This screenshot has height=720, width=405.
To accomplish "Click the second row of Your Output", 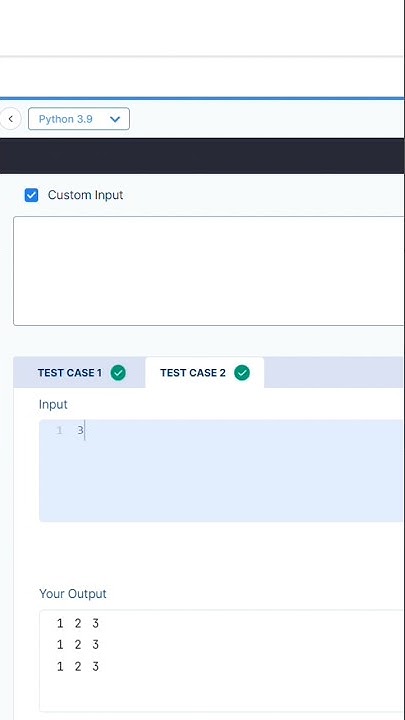I will pos(78,645).
